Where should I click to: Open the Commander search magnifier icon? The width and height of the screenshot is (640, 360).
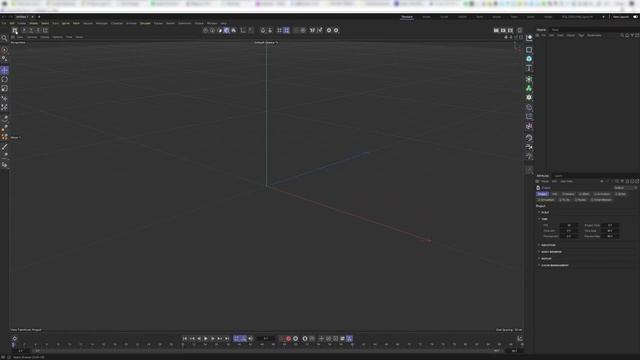coord(4,38)
